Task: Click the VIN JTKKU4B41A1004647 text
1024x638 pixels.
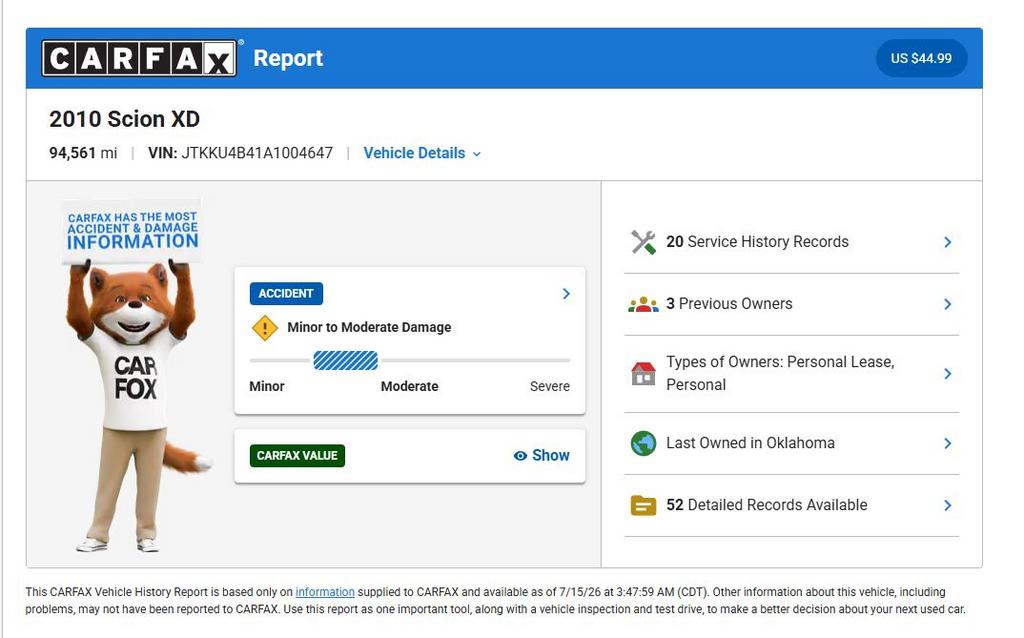Action: (x=240, y=153)
